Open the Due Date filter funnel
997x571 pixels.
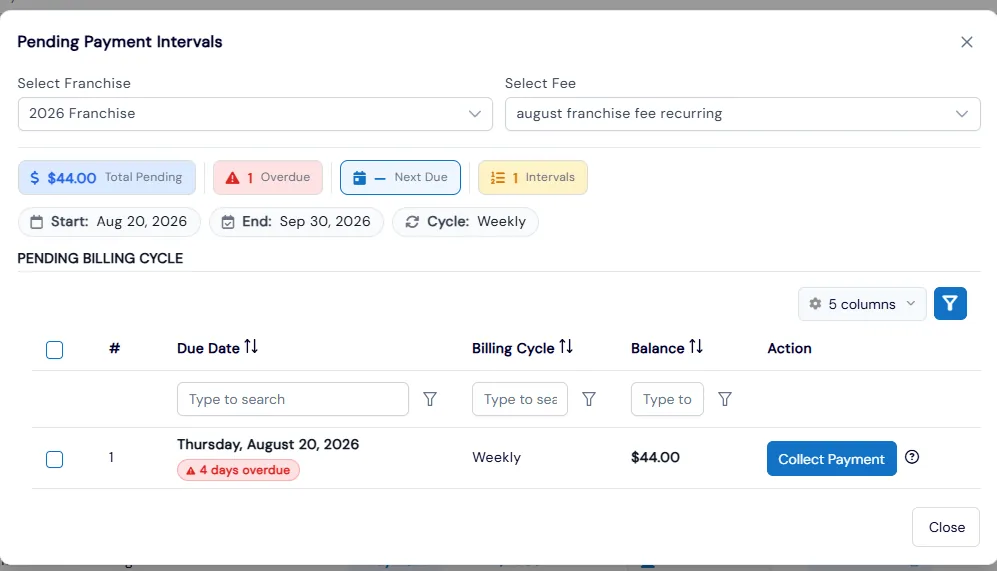[x=430, y=399]
